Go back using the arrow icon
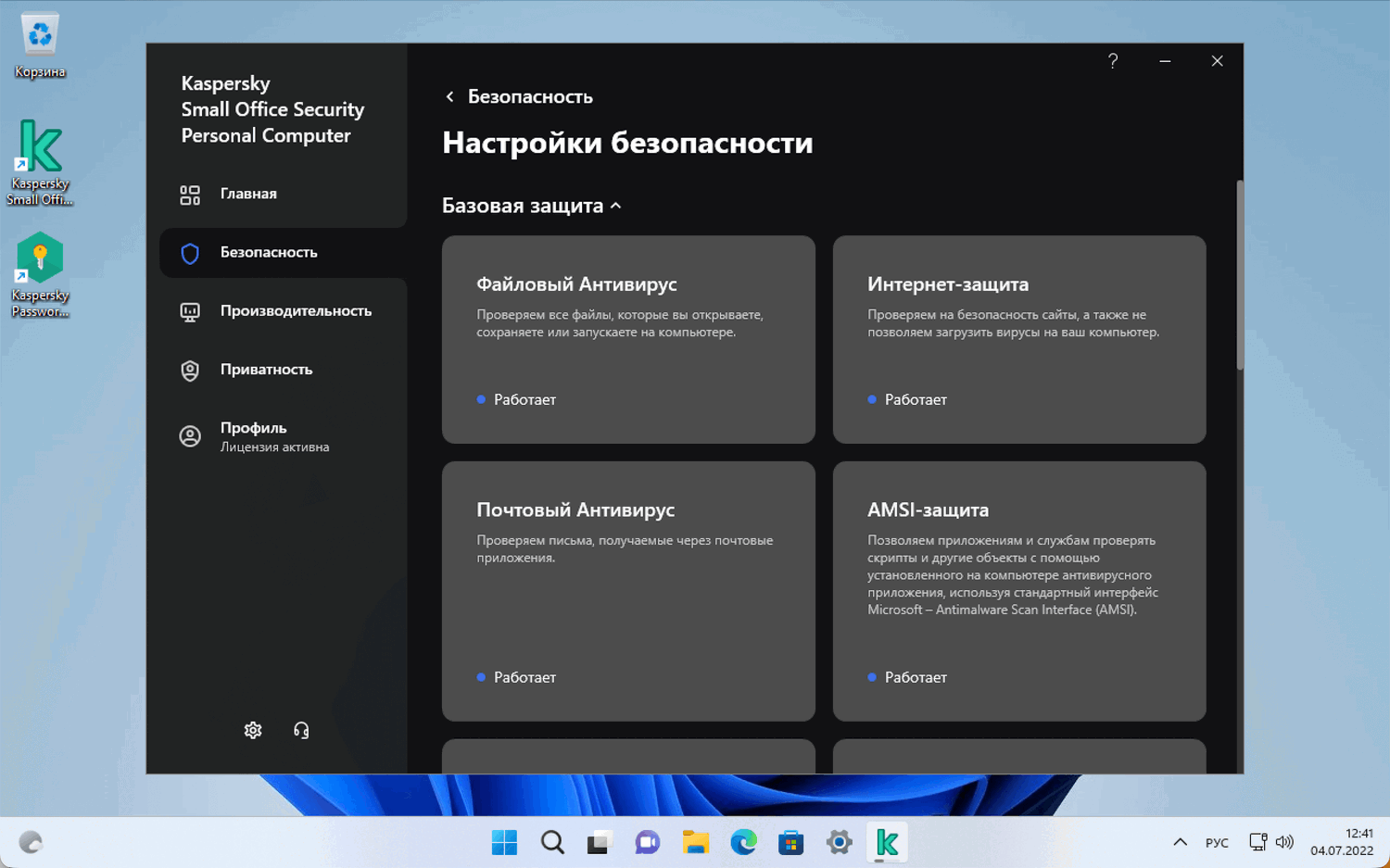The height and width of the screenshot is (868, 1390). point(450,96)
